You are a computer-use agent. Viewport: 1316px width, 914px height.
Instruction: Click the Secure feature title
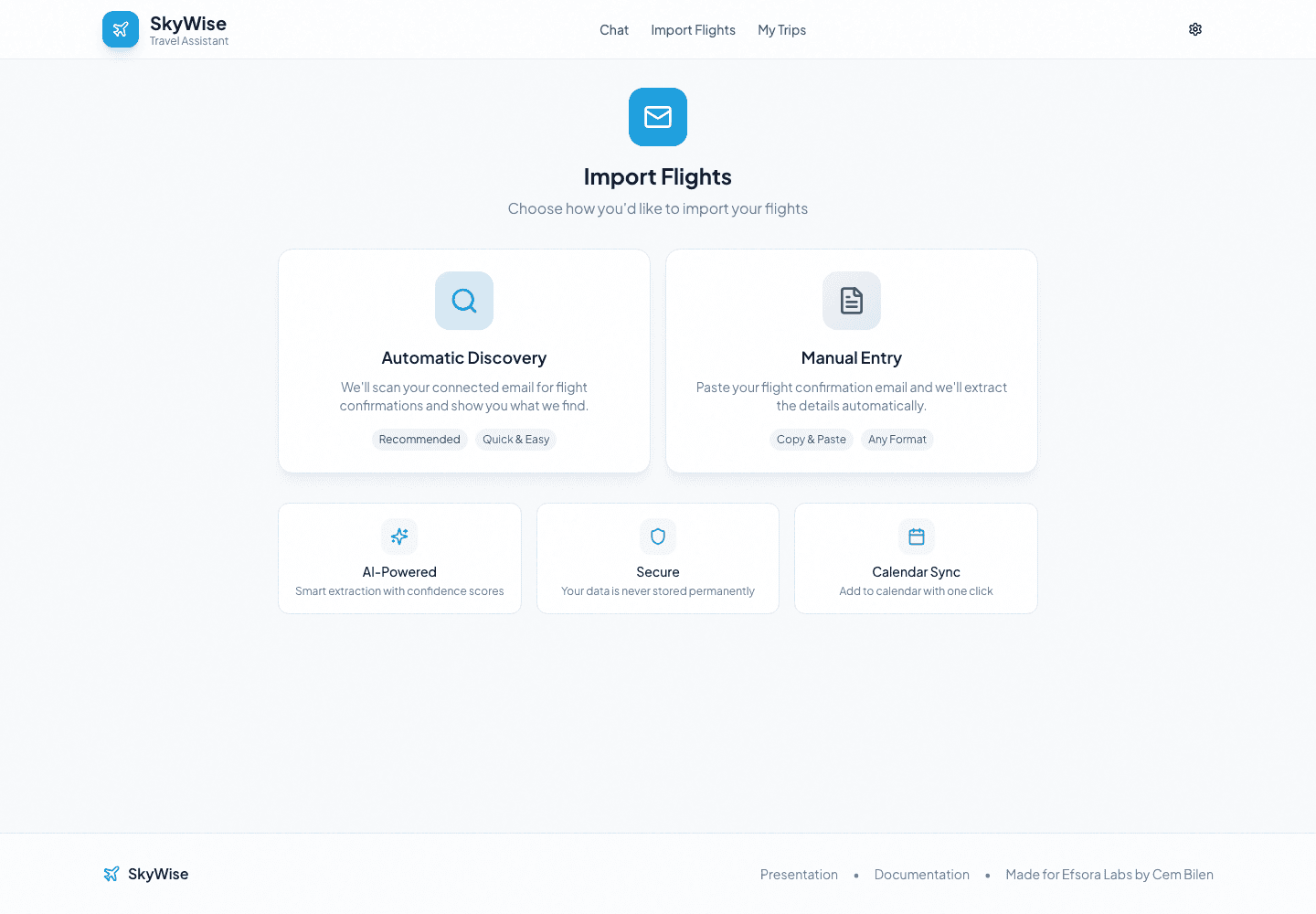click(658, 572)
